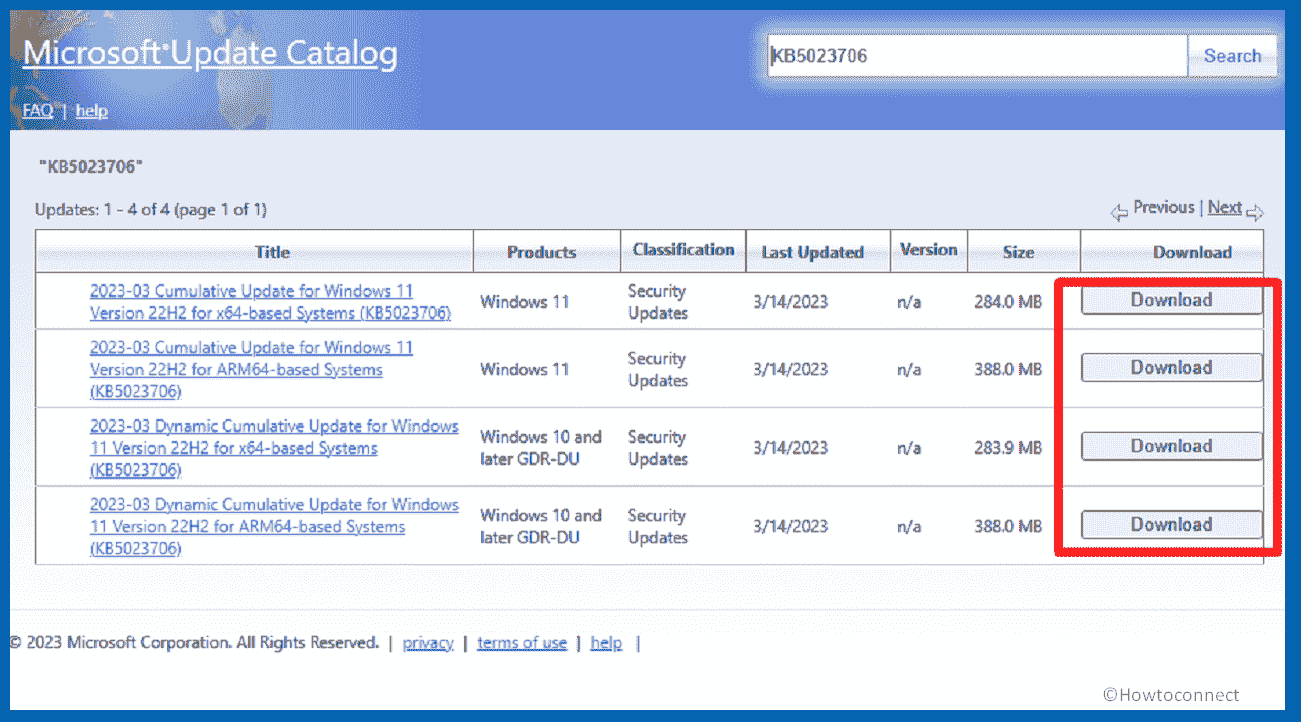This screenshot has height=722, width=1301.
Task: Click Windows 10 and later GDR-DU in x64 Dynamic row
Action: (x=541, y=448)
